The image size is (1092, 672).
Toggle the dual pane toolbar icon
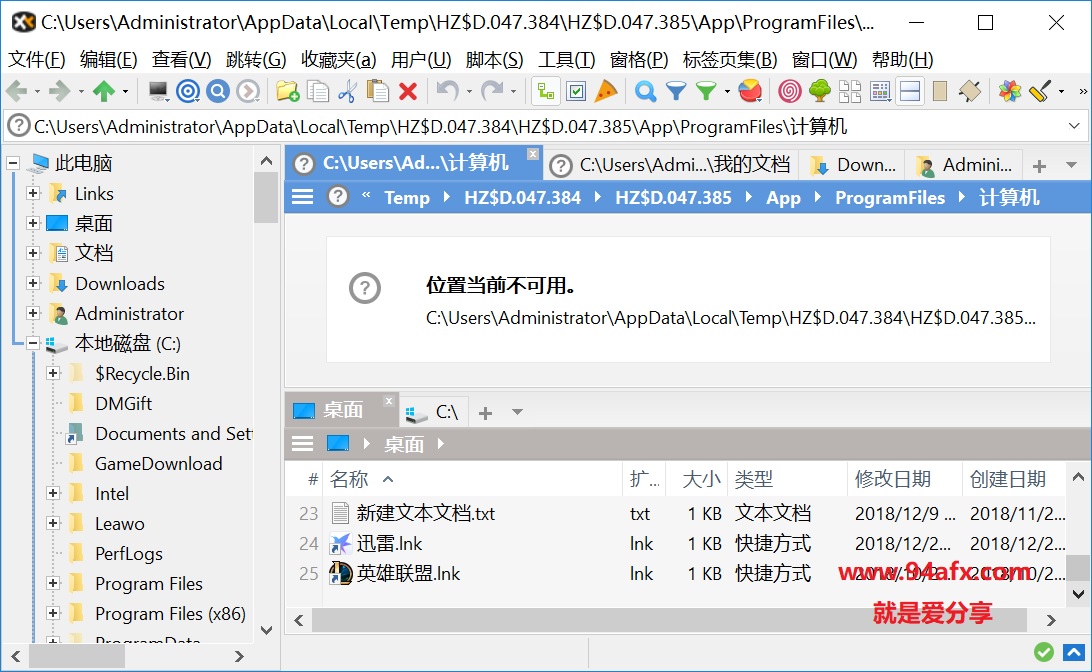[910, 91]
